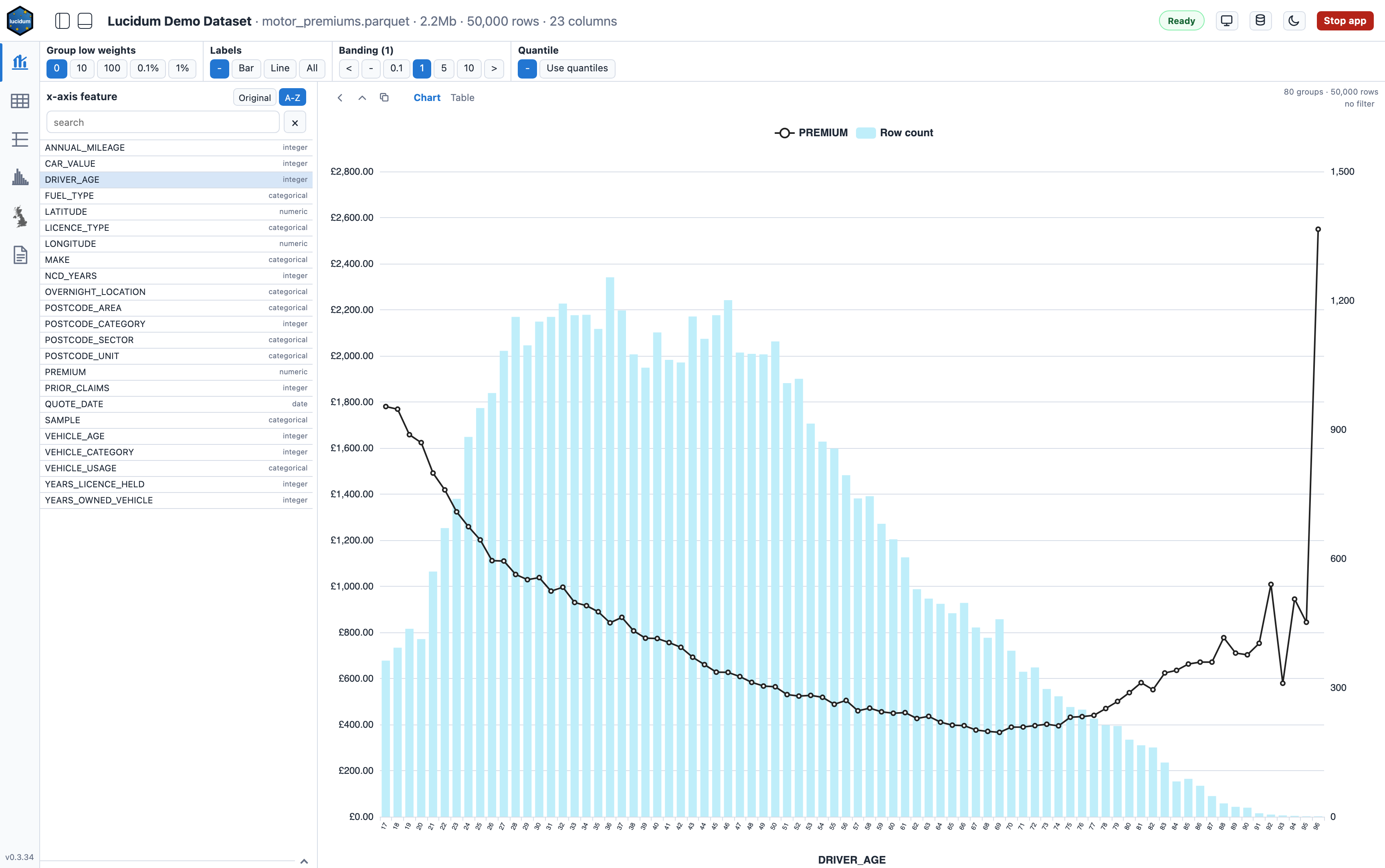This screenshot has width=1385, height=868.
Task: Enable Use quantiles
Action: [577, 68]
